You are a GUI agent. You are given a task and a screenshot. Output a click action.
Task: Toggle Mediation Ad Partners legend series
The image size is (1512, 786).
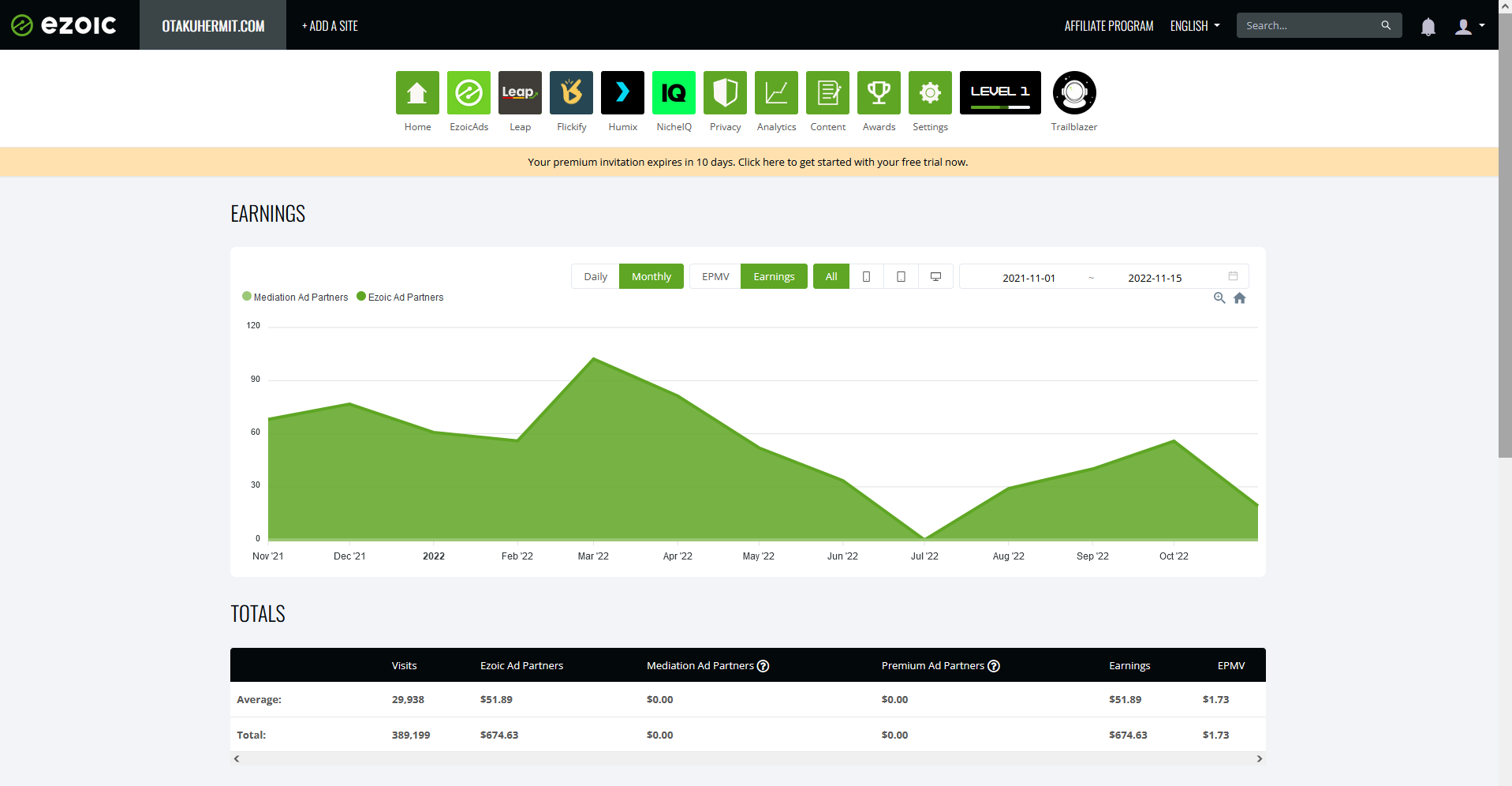click(x=295, y=297)
